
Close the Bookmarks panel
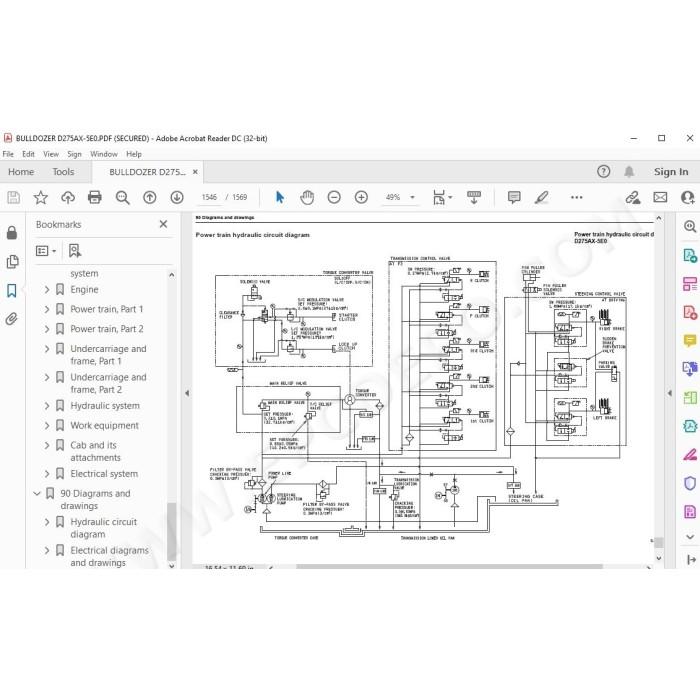point(163,224)
